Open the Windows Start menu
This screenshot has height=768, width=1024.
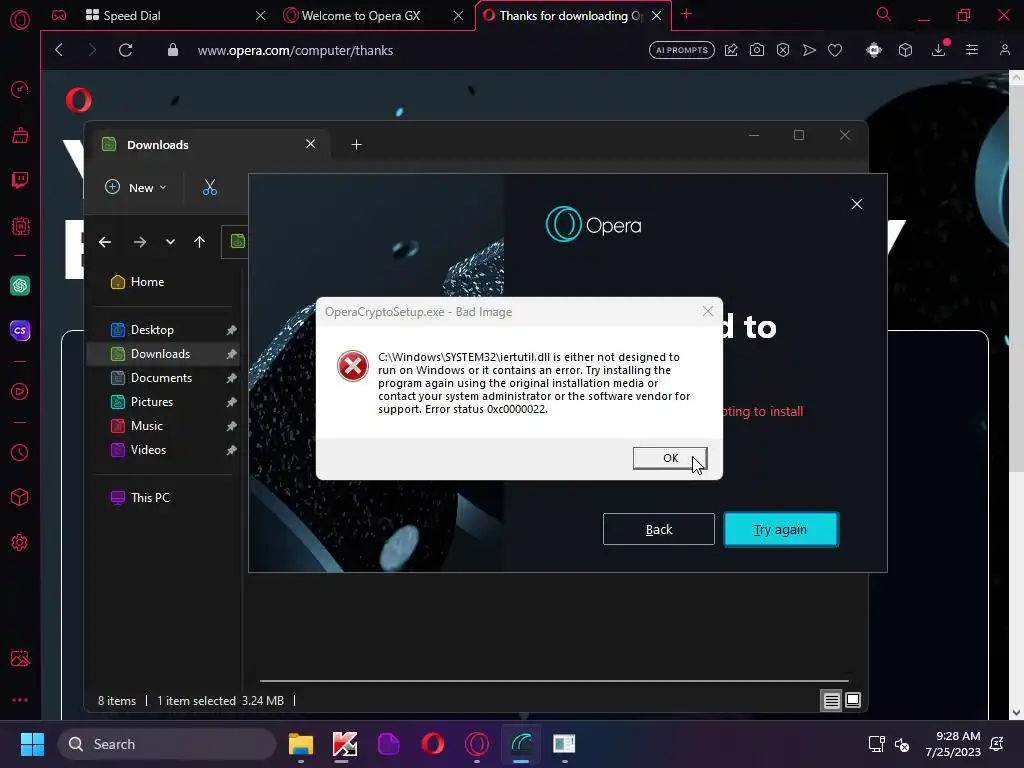click(x=32, y=744)
